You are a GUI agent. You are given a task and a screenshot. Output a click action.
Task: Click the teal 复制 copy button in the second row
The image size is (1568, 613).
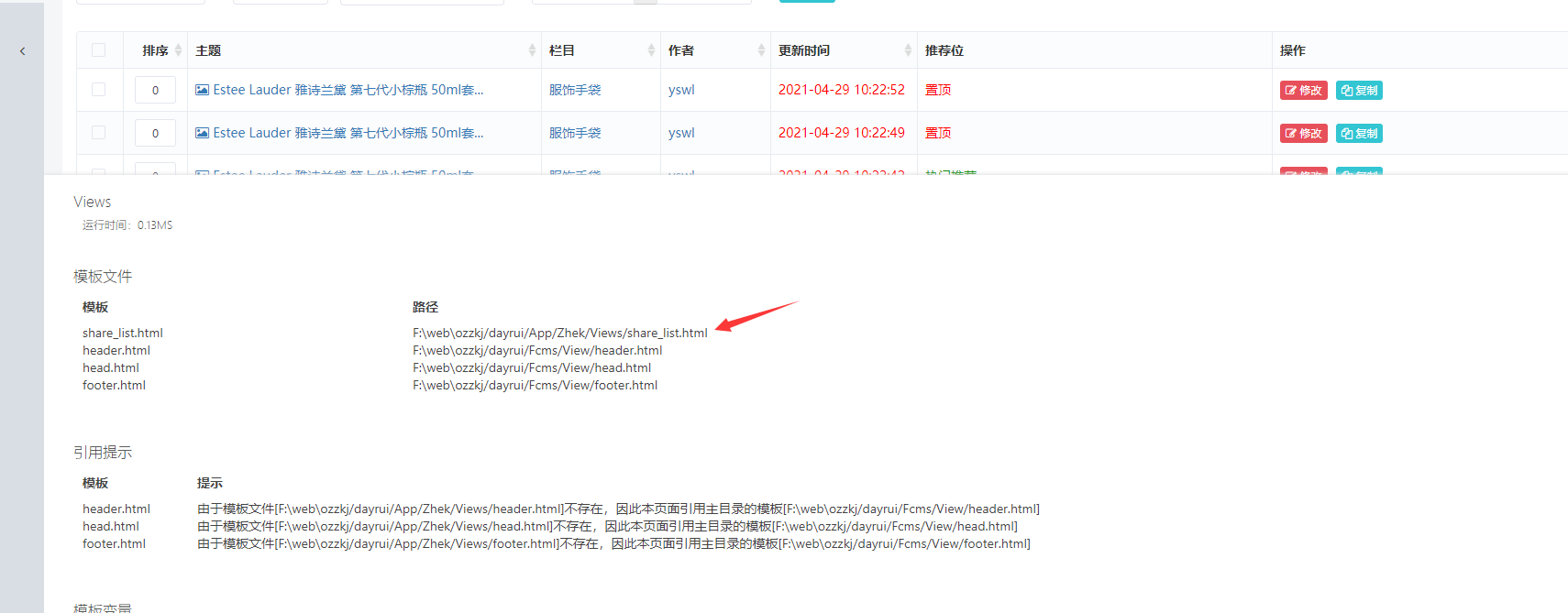[1359, 134]
